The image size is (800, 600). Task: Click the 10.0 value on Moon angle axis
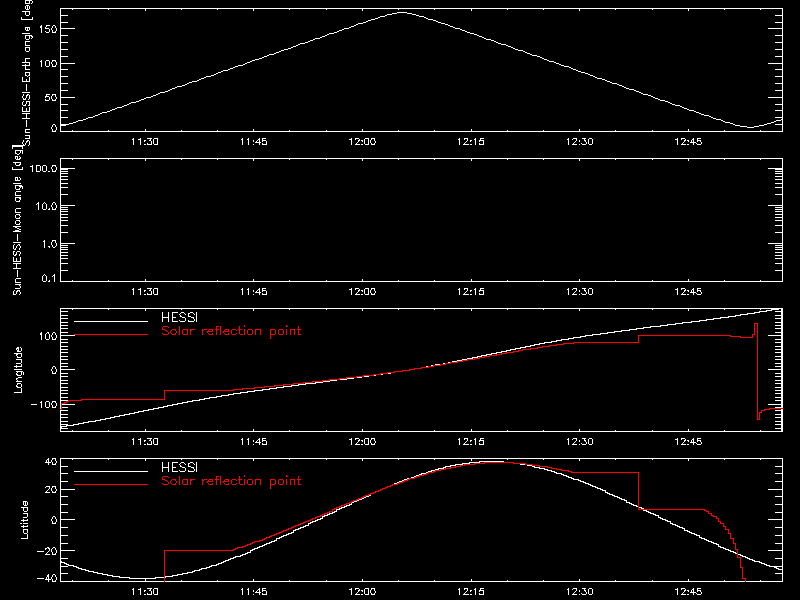pos(46,207)
